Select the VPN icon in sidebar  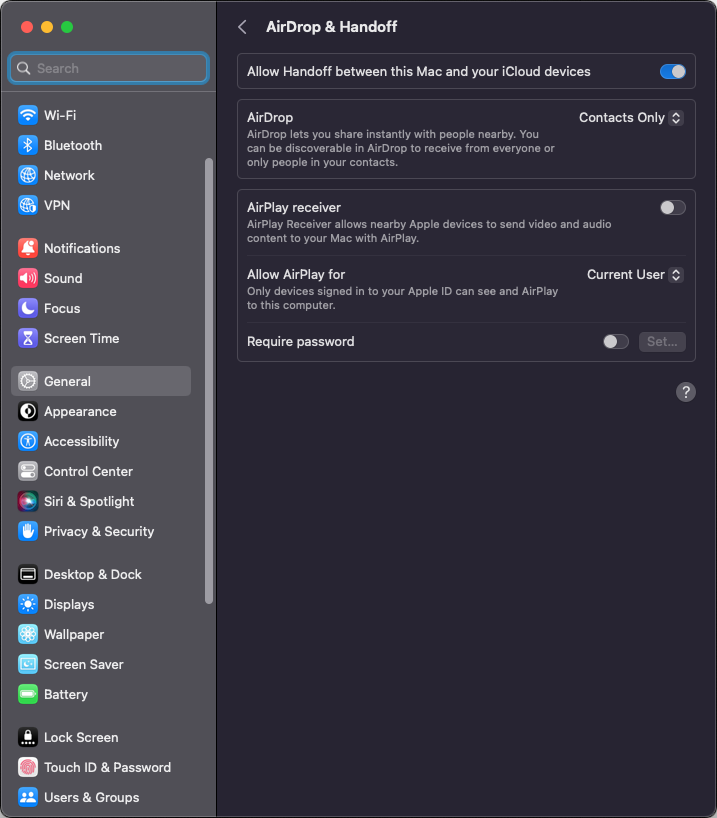click(28, 205)
